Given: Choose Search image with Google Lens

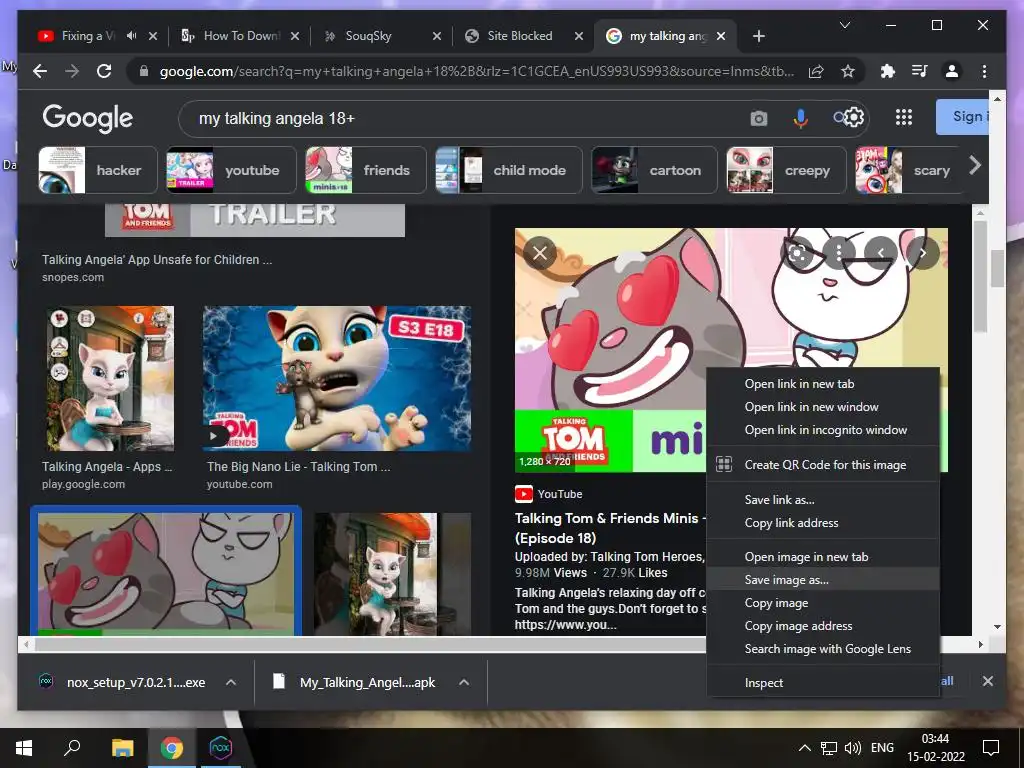Looking at the screenshot, I should tap(823, 648).
